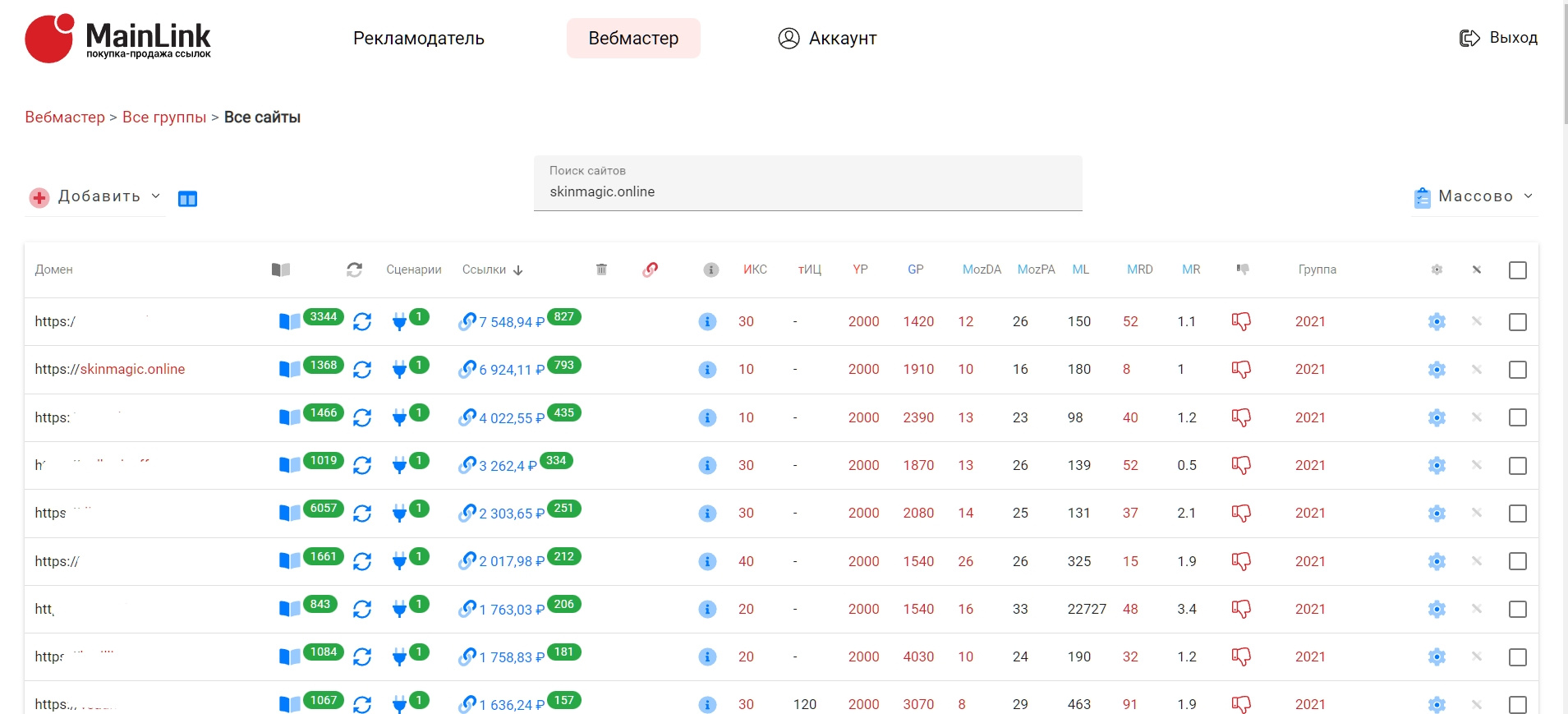The width and height of the screenshot is (1568, 714).
Task: Click the thumbs-down column header icon
Action: [x=1243, y=269]
